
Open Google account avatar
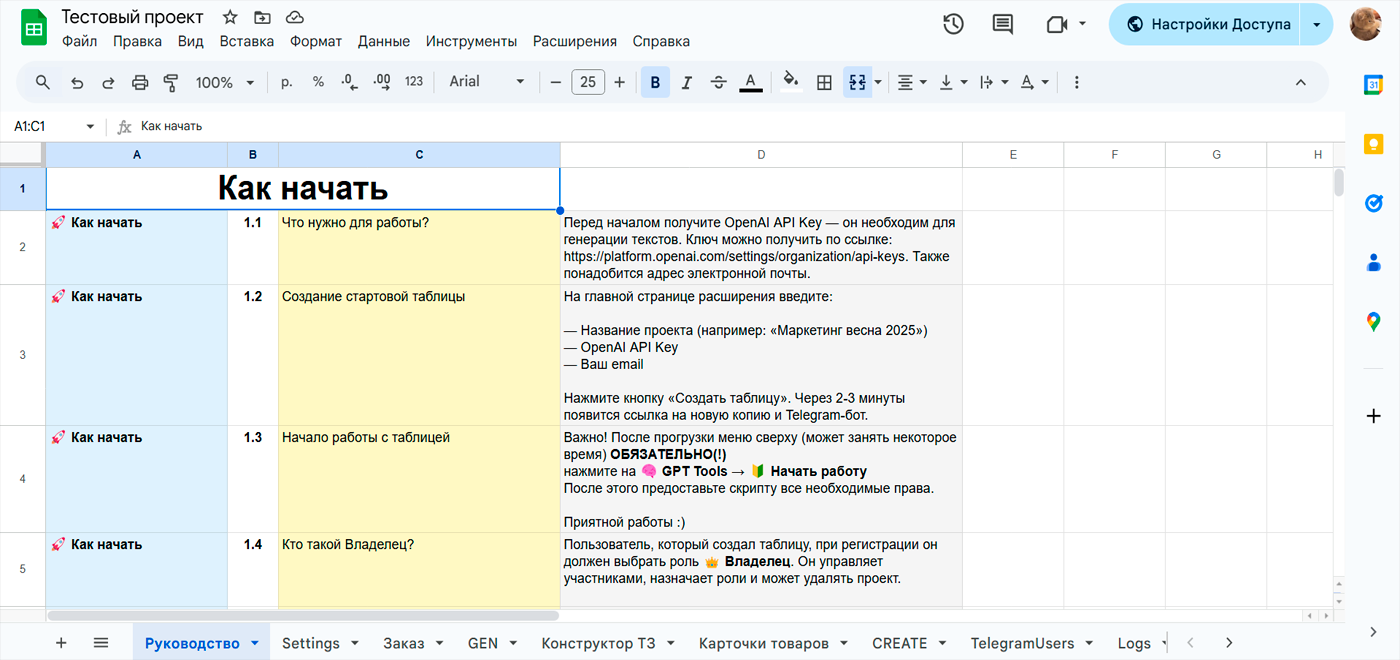point(1366,24)
